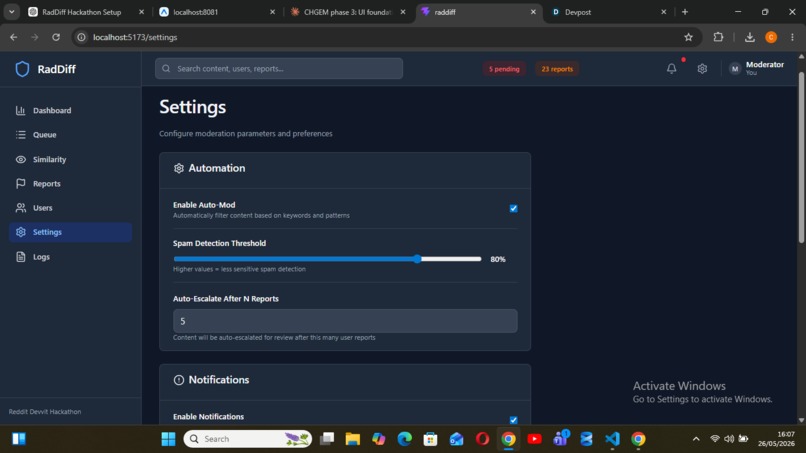Click the Similarity eye icon
The image size is (806, 453).
21,159
